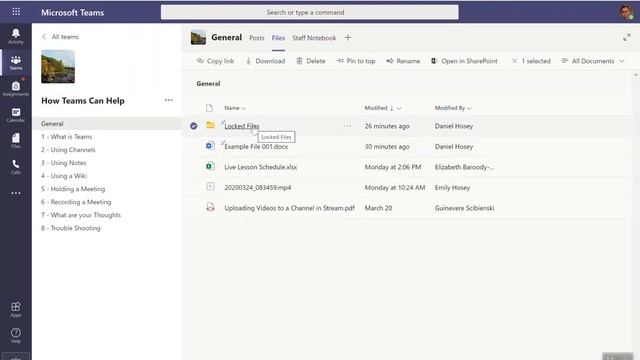Go back to All teams
This screenshot has width=640, height=360.
(x=60, y=37)
